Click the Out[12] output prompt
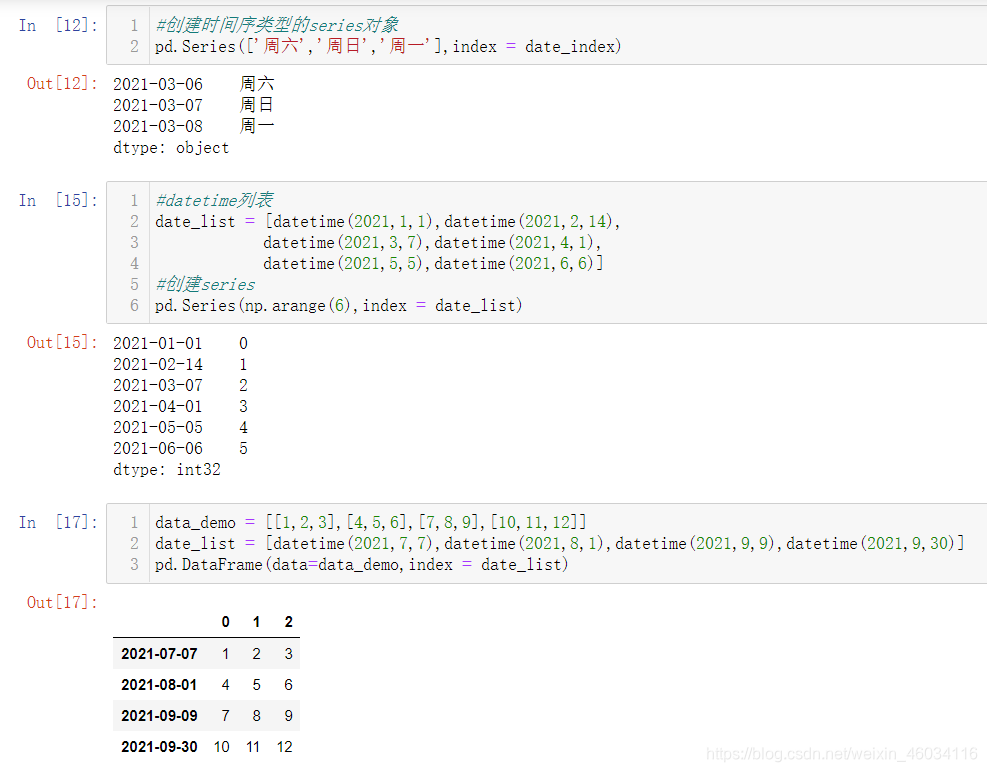 [x=62, y=84]
